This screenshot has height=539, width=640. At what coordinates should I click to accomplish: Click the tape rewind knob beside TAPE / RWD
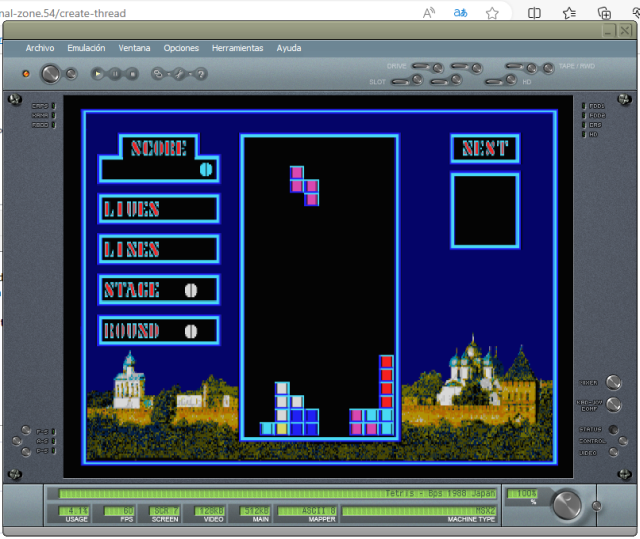[549, 68]
